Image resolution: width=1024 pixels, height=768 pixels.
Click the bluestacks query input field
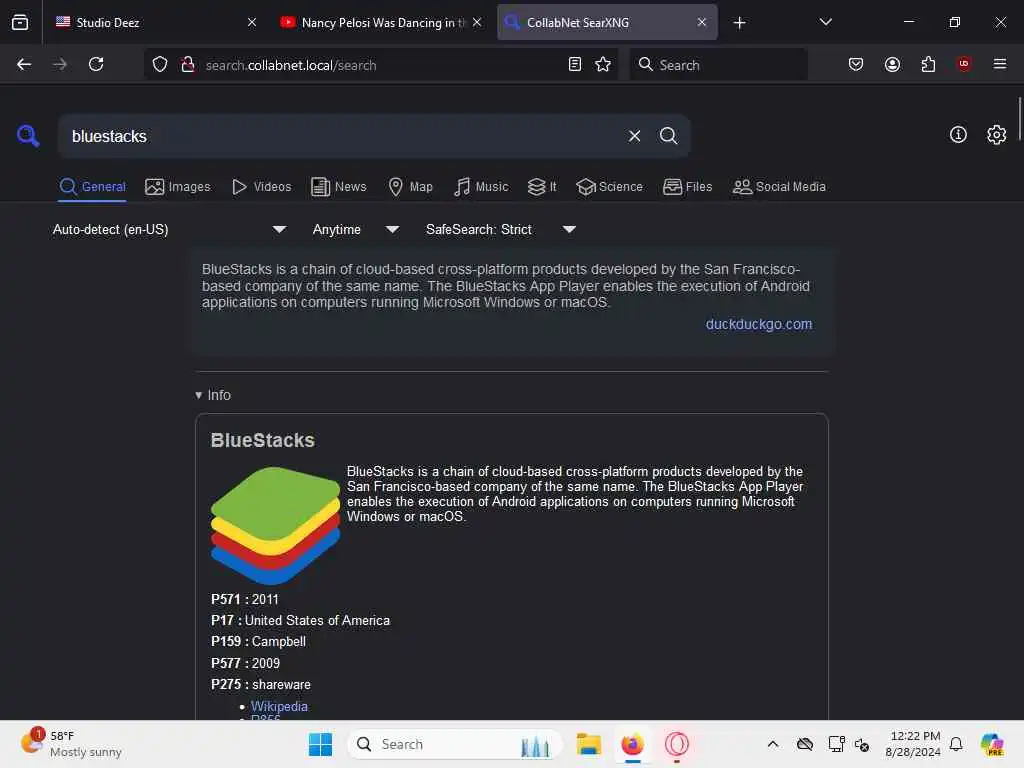[x=340, y=136]
